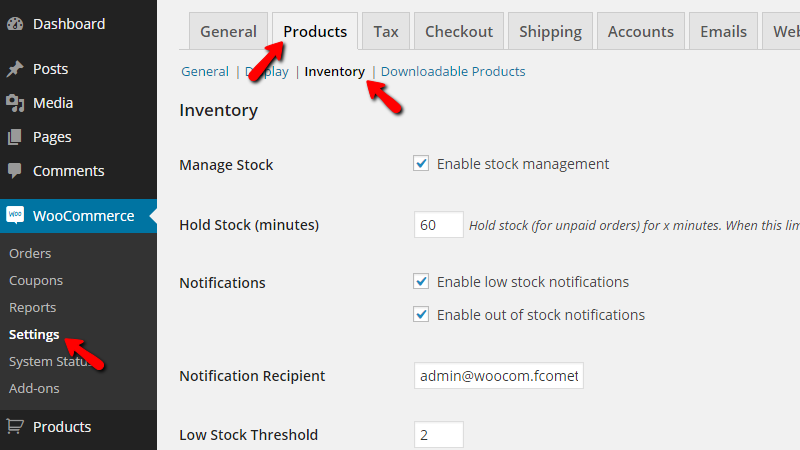
Task: Open Orders in the WooCommerce submenu
Action: 30,254
